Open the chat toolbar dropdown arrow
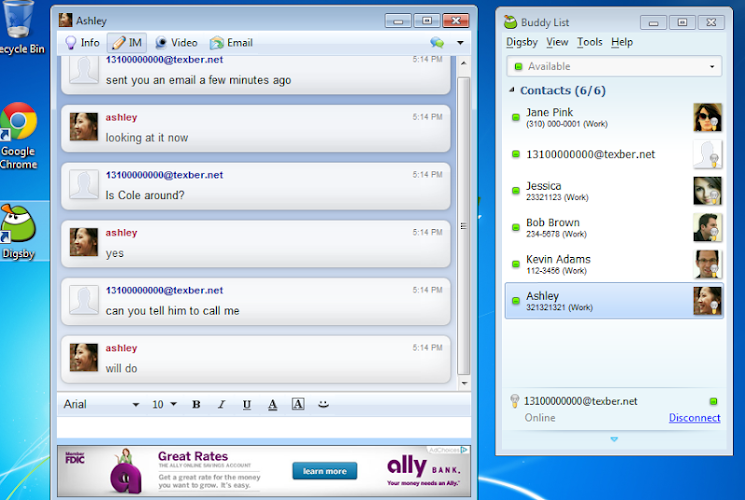 (x=460, y=43)
